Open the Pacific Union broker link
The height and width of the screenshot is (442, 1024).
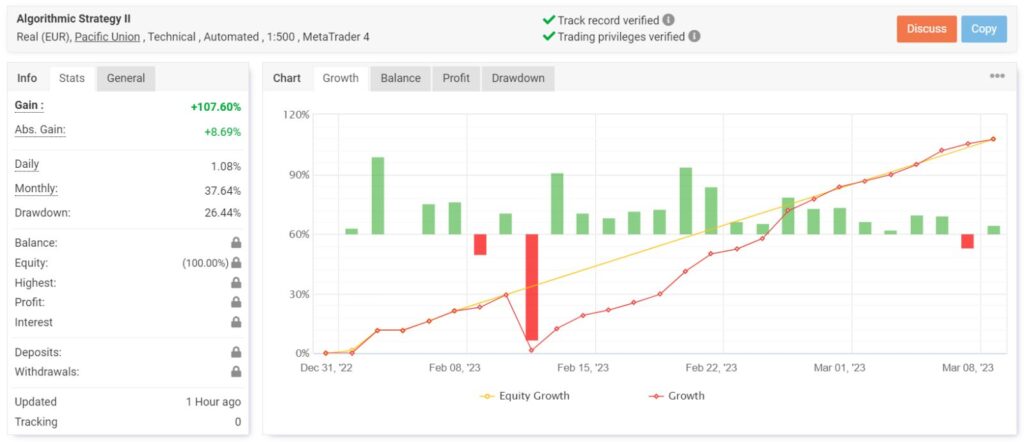tap(108, 36)
